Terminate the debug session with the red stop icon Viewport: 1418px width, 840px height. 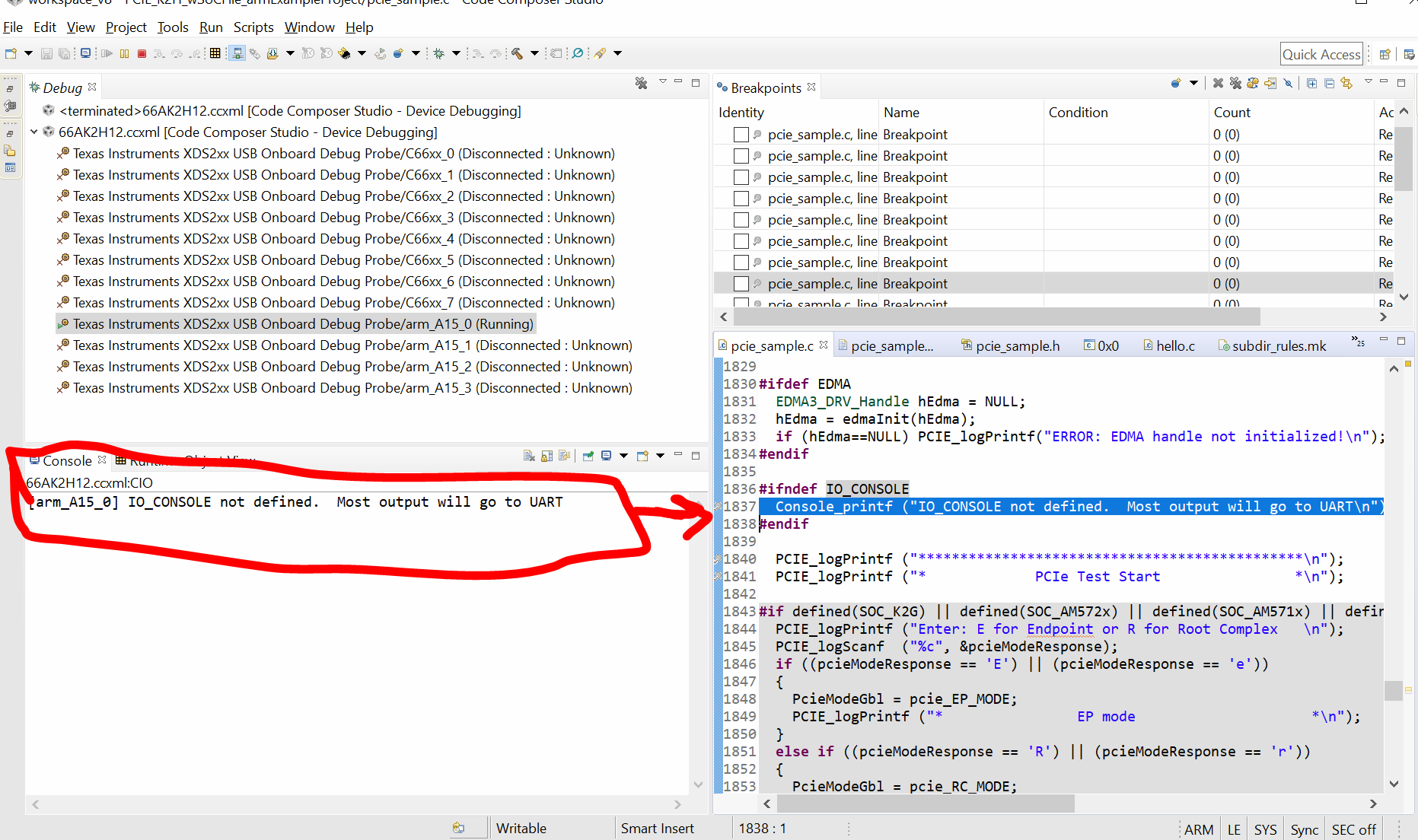pos(143,53)
